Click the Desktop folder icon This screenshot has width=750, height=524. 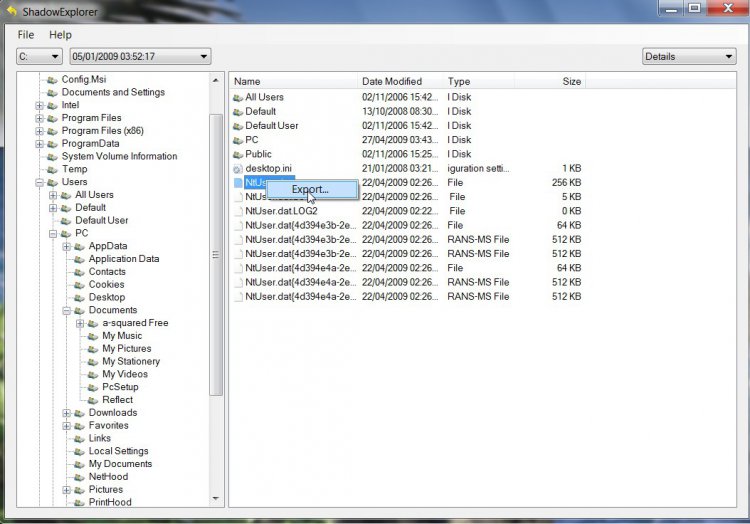click(79, 298)
